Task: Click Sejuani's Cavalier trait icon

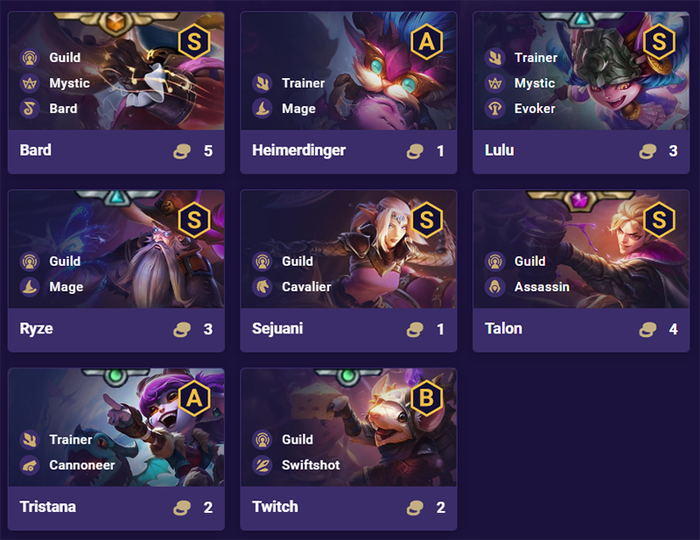Action: pos(261,287)
